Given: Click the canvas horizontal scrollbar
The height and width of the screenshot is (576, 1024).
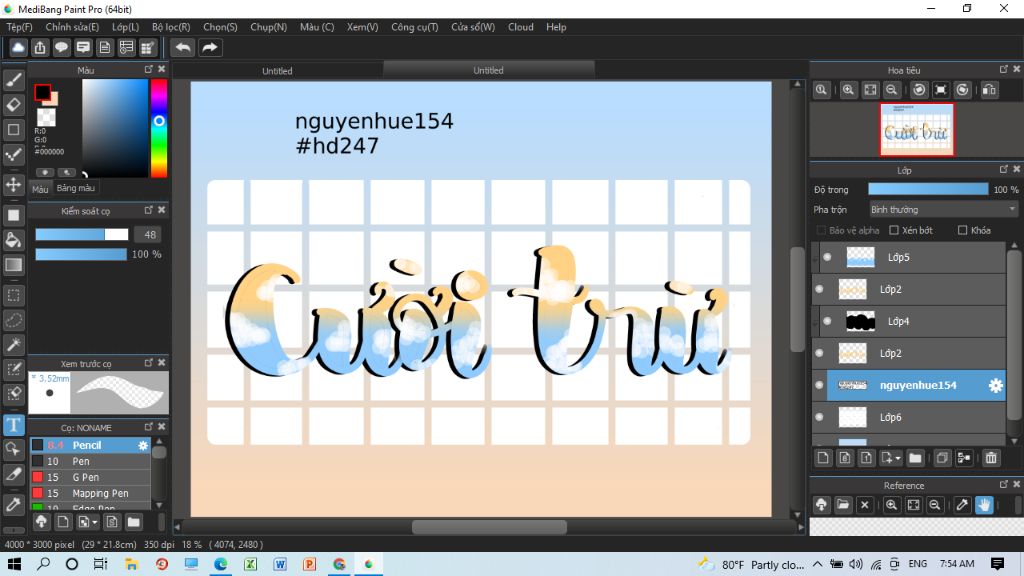Looking at the screenshot, I should [x=488, y=527].
